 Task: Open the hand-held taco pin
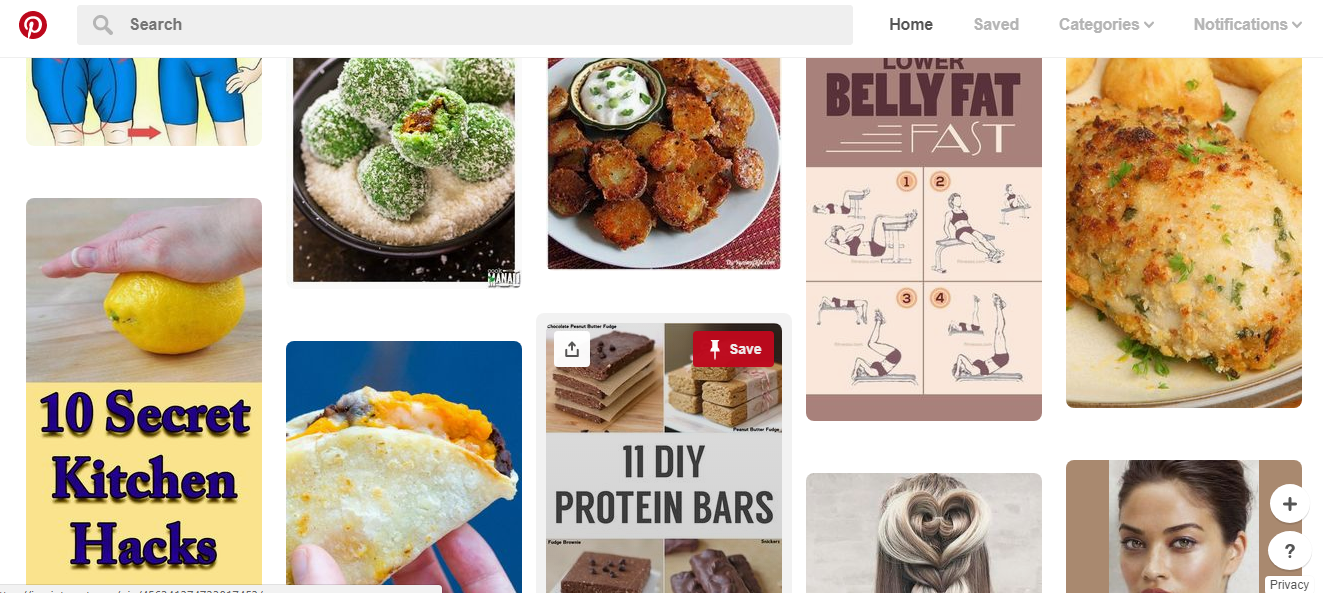click(404, 467)
